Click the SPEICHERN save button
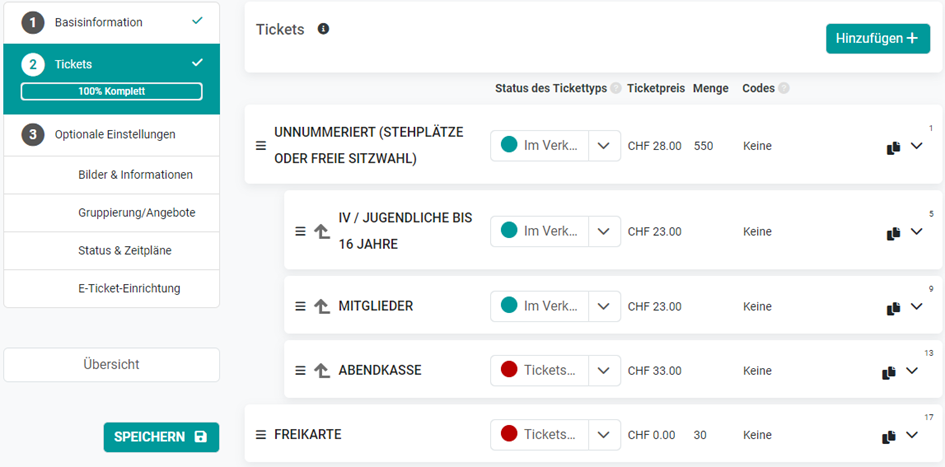This screenshot has width=945, height=467. coord(162,437)
